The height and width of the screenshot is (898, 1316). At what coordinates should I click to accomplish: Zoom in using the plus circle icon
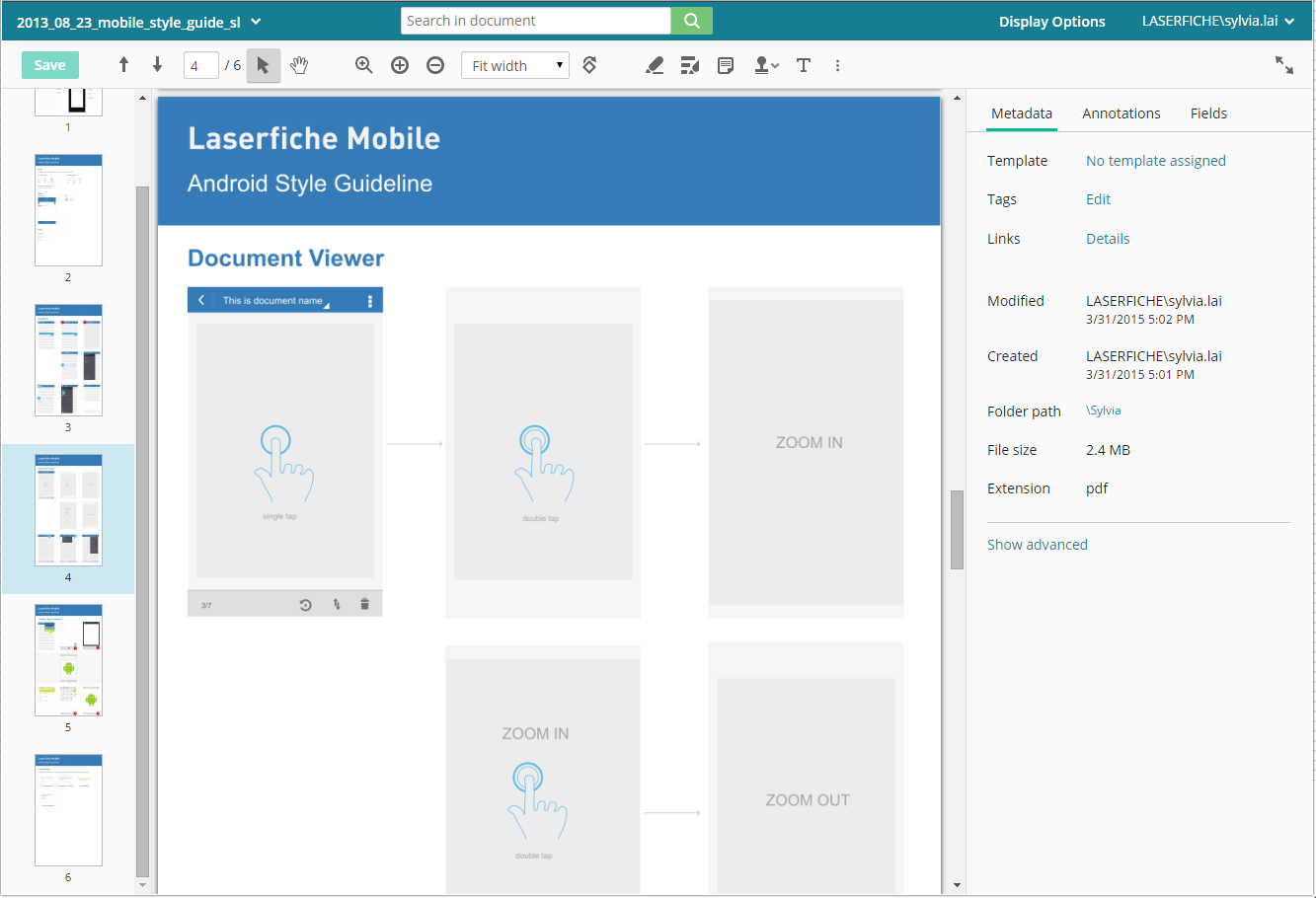(400, 65)
